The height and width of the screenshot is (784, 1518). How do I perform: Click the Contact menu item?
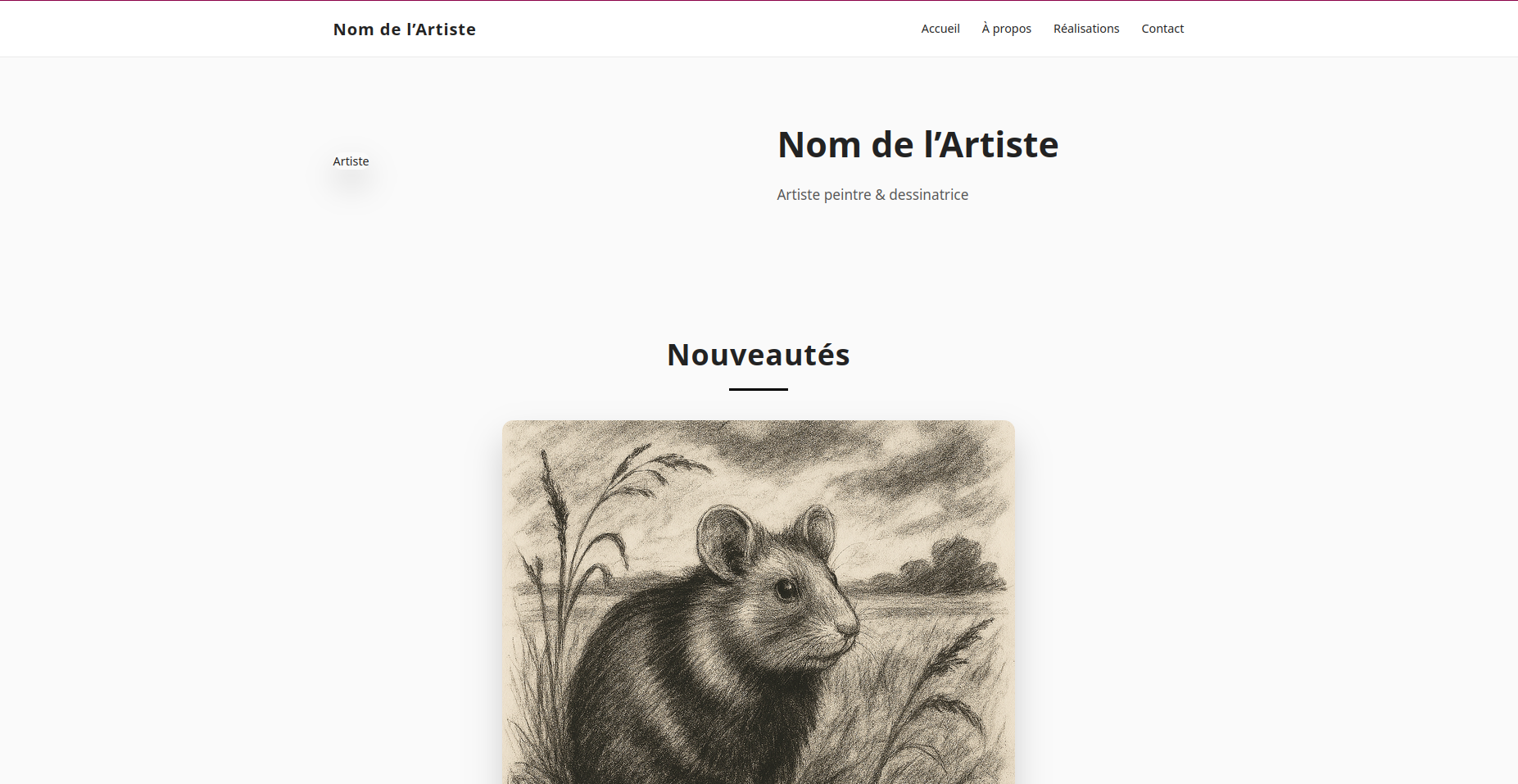point(1162,28)
